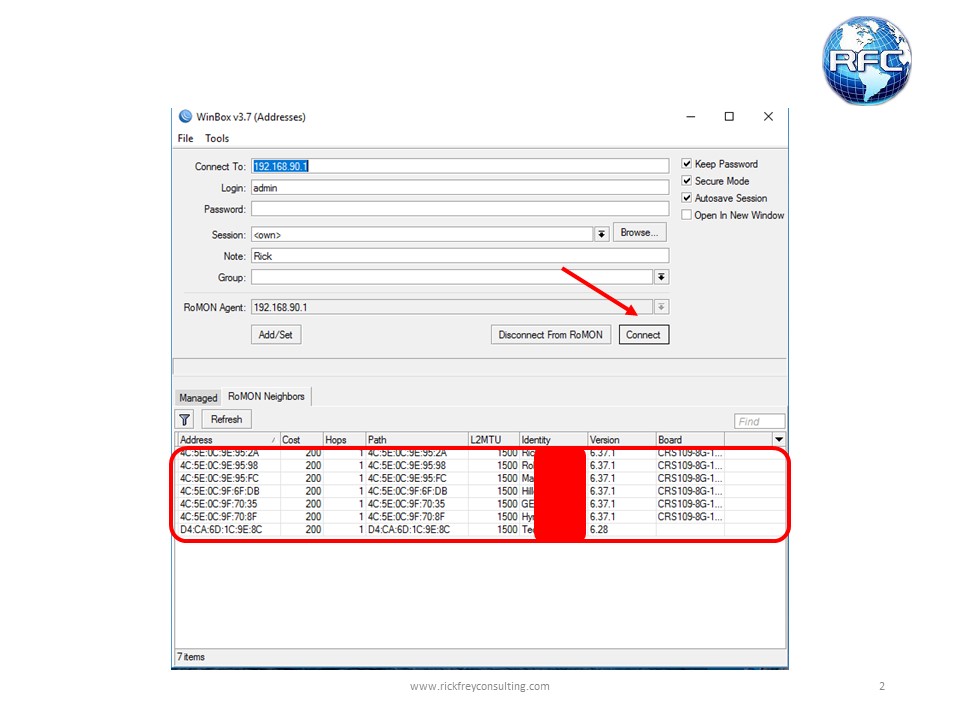Disable Autosave Session checkbox
The width and height of the screenshot is (960, 720).
coord(686,198)
